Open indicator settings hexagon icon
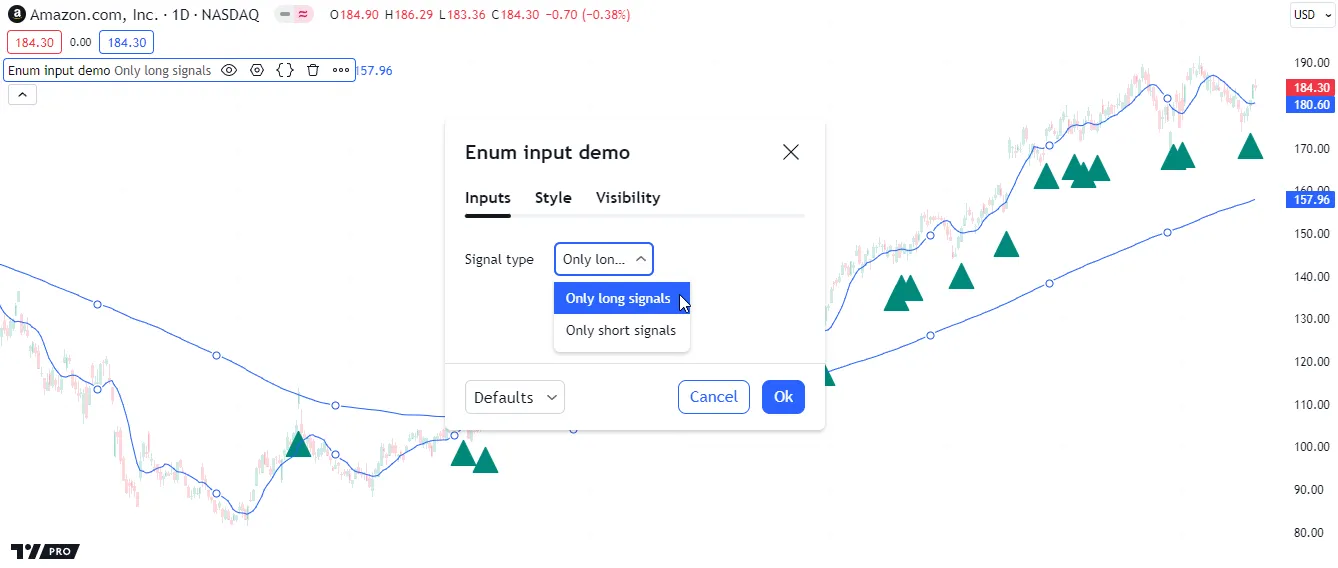 [257, 71]
